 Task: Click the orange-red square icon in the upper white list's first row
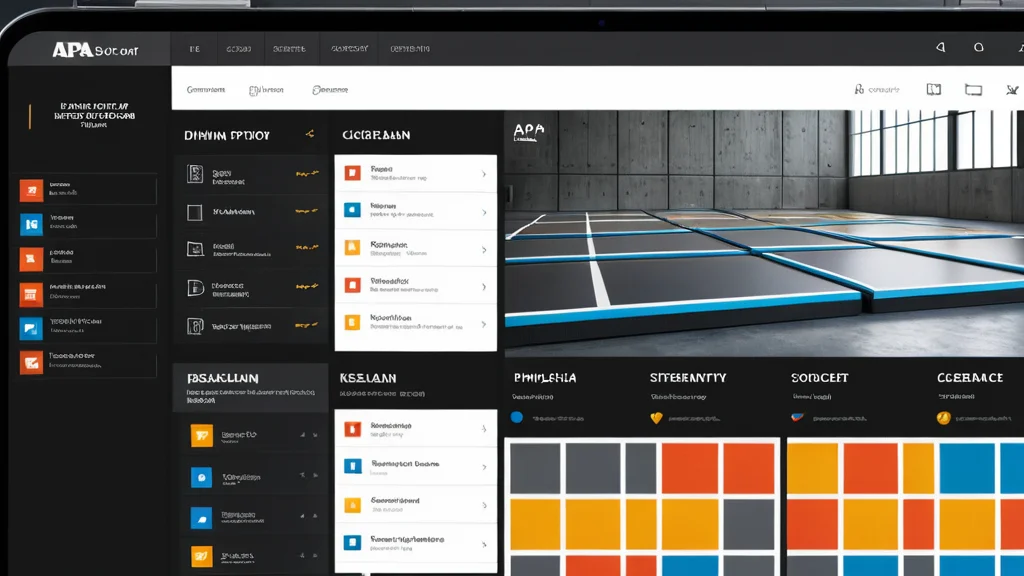point(353,173)
